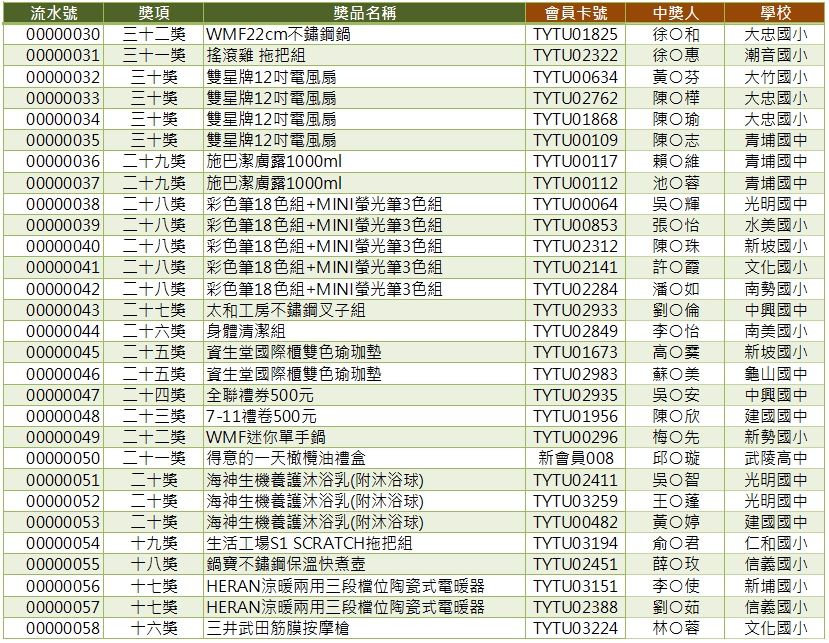The image size is (829, 643).
Task: Click 二十六獎 award cell
Action: coord(154,332)
